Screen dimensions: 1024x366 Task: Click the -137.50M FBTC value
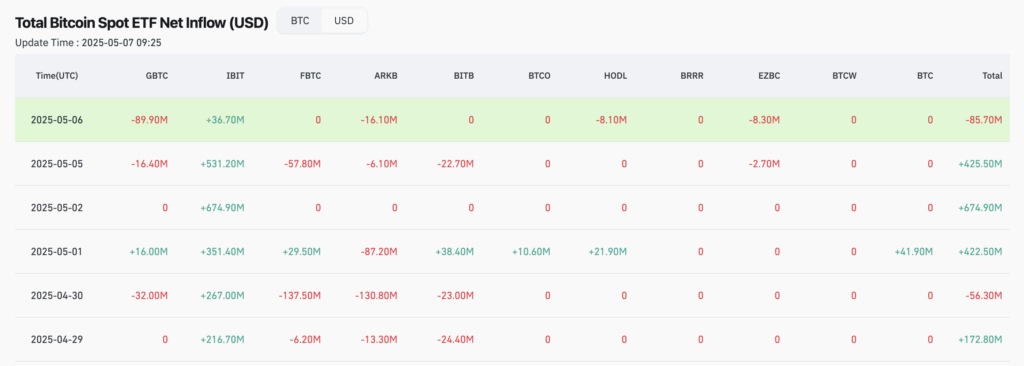300,295
